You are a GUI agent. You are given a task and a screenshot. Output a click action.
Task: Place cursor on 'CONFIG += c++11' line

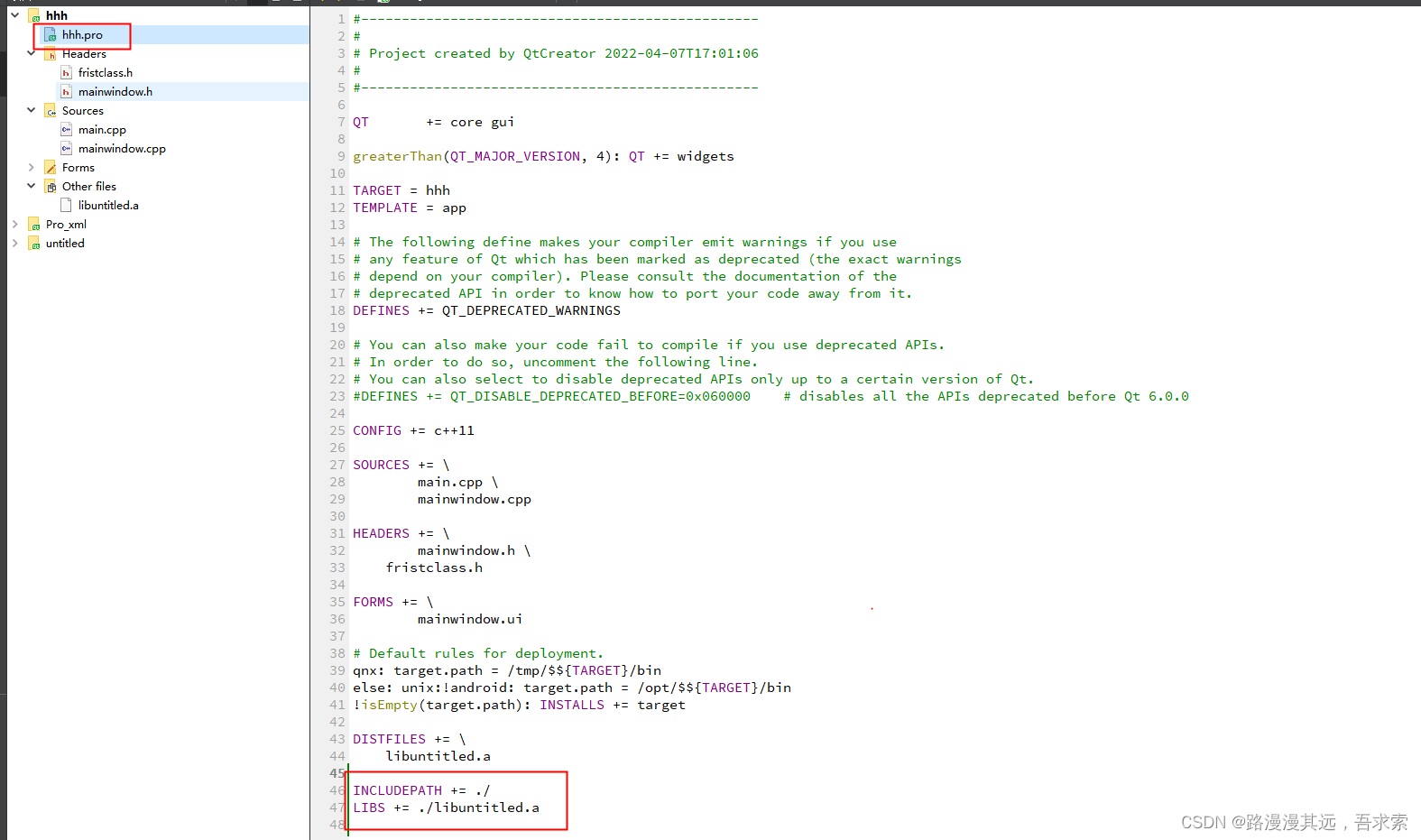[413, 430]
